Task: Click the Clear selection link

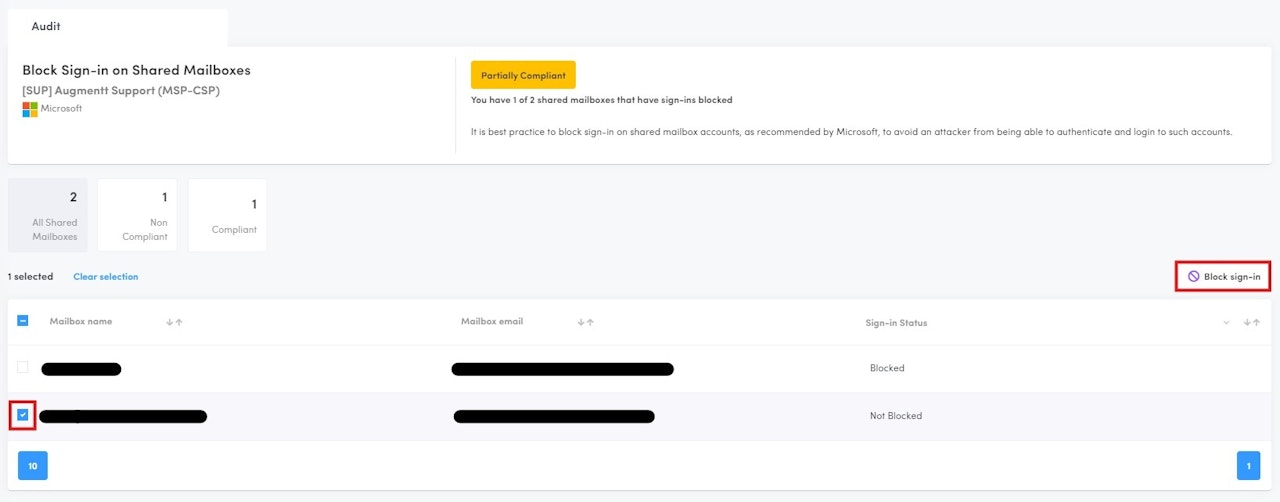Action: point(106,277)
